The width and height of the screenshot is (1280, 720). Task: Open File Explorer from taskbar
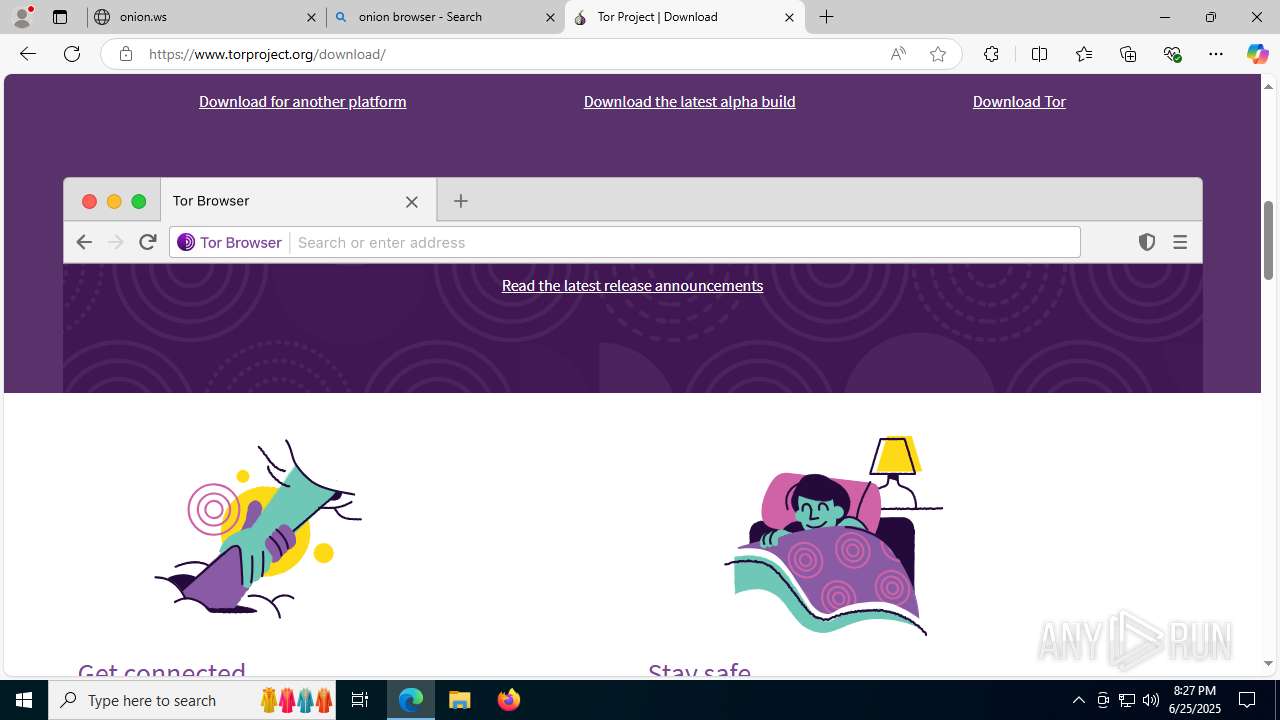pyautogui.click(x=459, y=700)
